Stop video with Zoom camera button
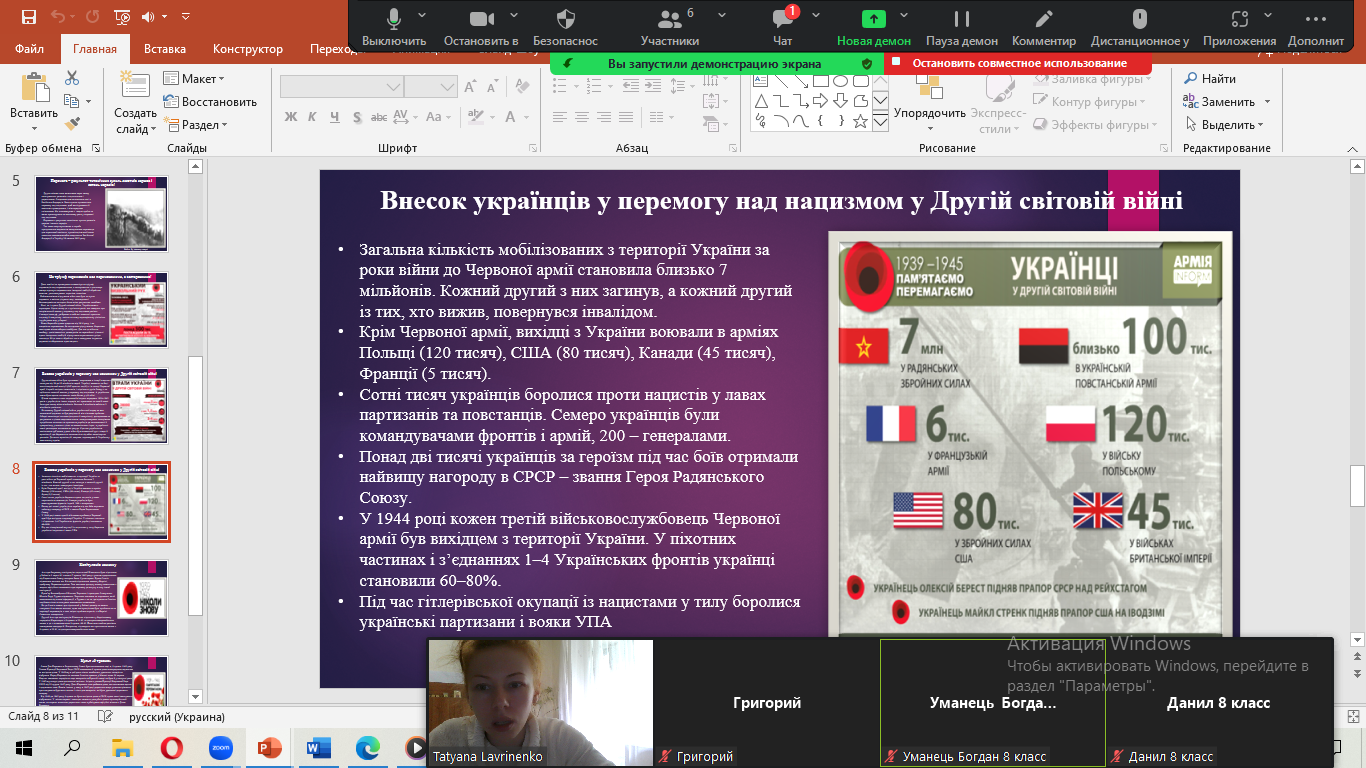This screenshot has width=1366, height=768. coord(482,26)
